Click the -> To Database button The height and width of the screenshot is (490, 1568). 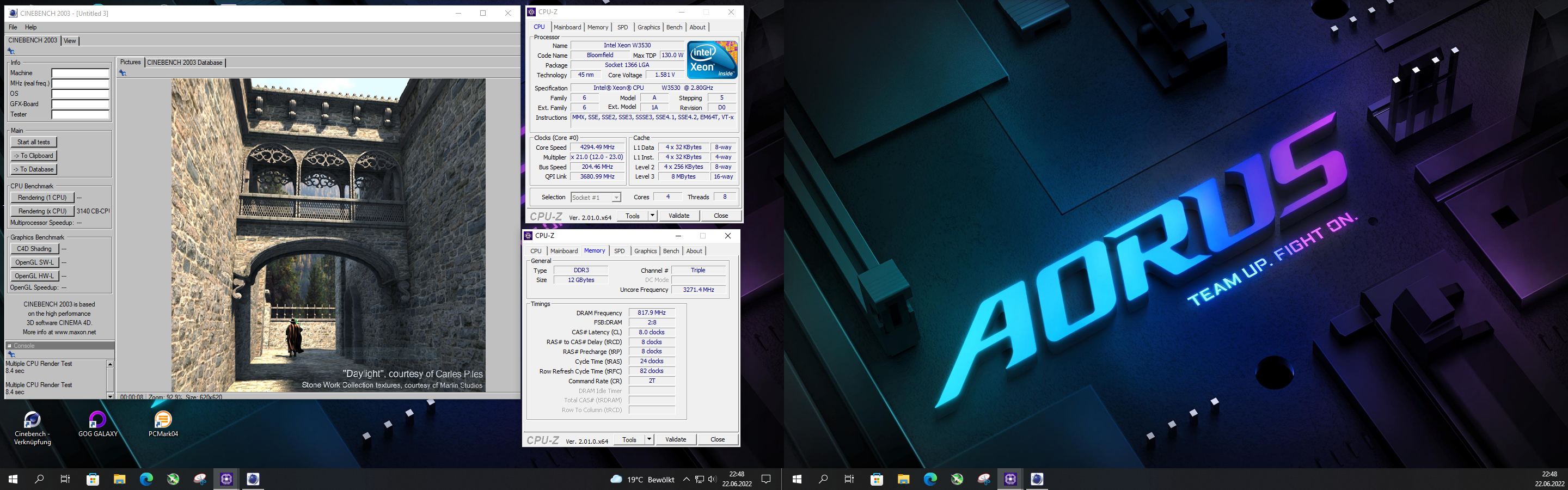click(x=34, y=169)
